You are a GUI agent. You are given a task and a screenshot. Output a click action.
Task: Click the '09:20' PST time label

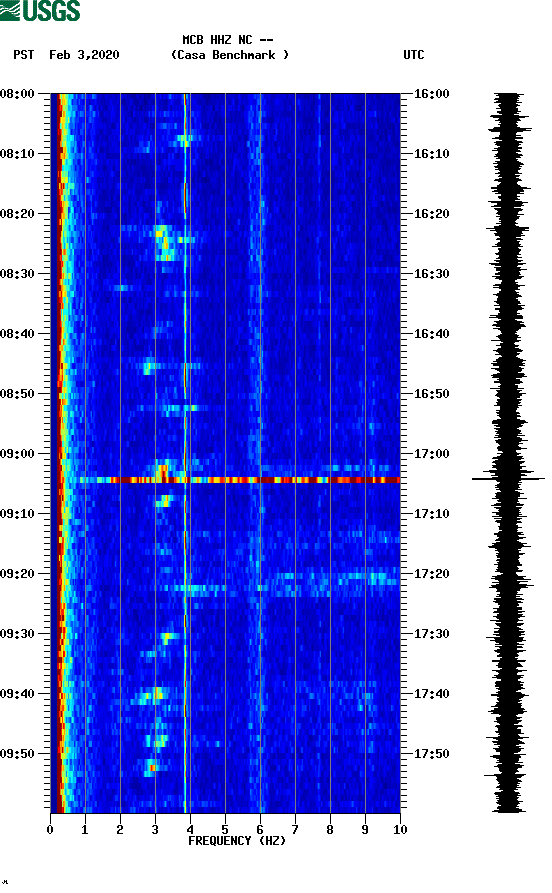tap(18, 574)
